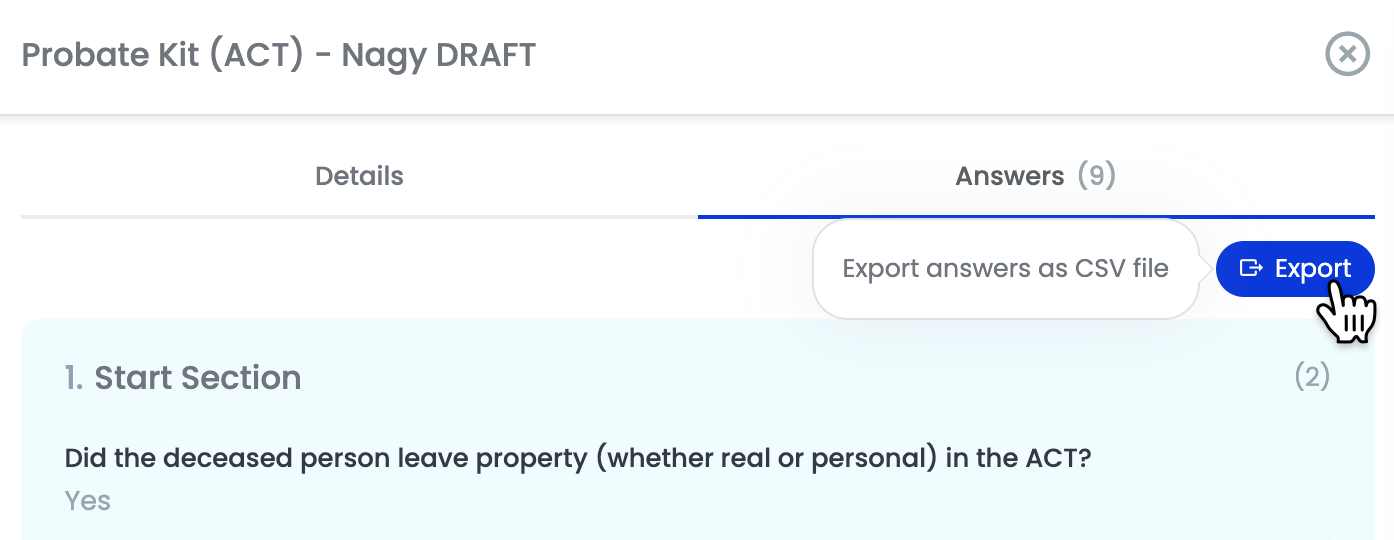The image size is (1394, 540).
Task: Click the export arrow icon in Export button
Action: click(x=1251, y=268)
